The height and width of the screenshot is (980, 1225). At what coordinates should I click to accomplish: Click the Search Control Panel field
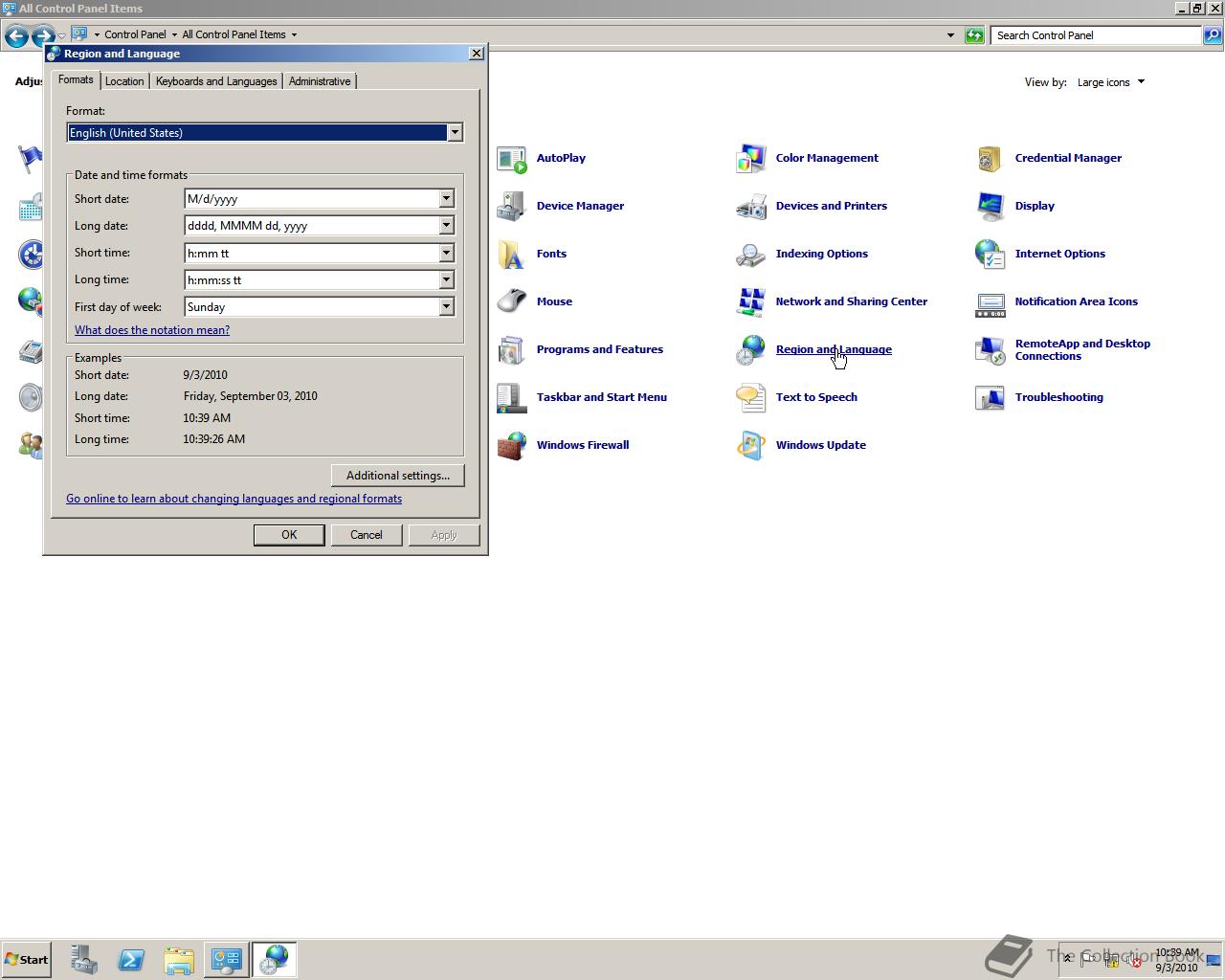click(1096, 35)
